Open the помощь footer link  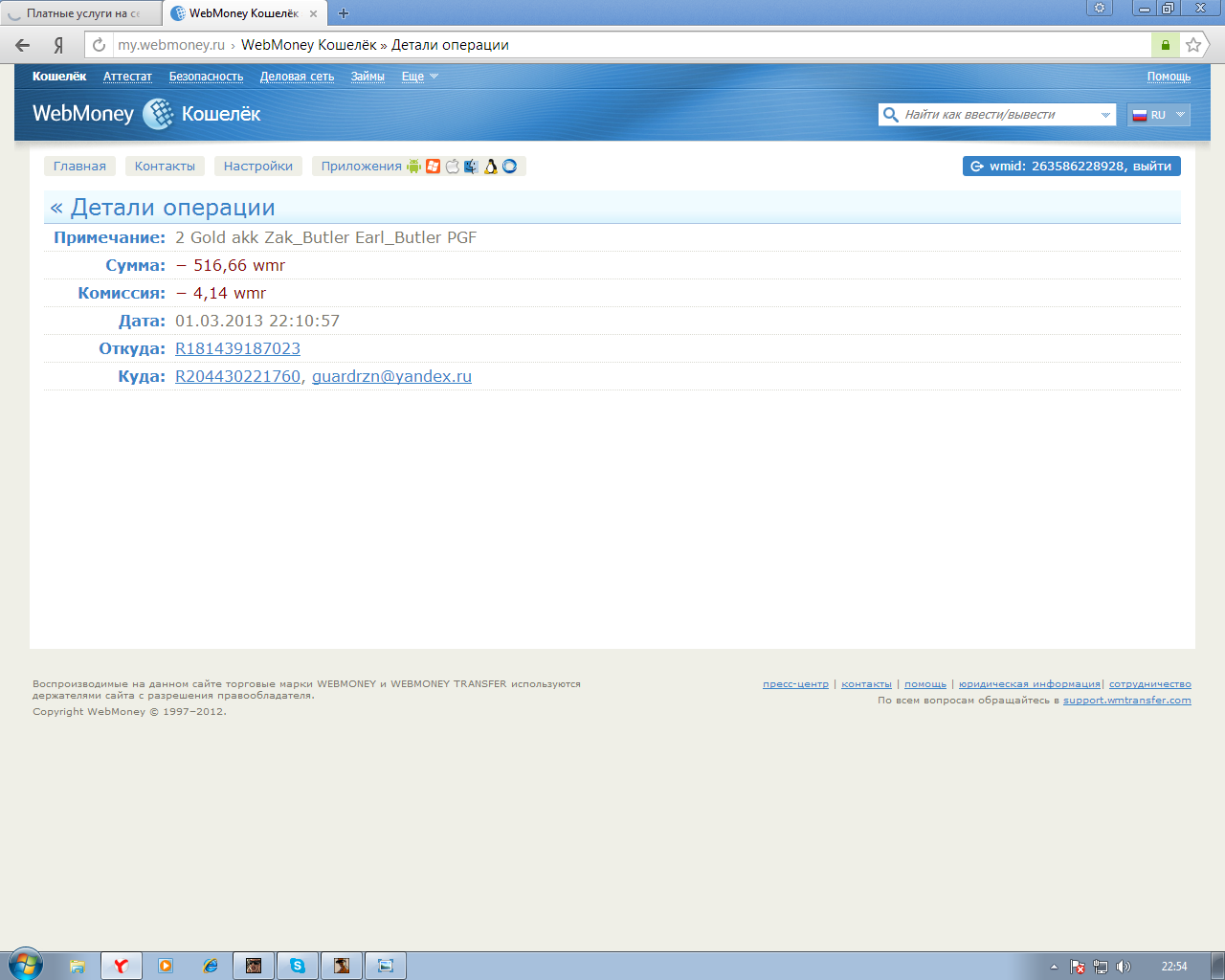click(x=925, y=684)
